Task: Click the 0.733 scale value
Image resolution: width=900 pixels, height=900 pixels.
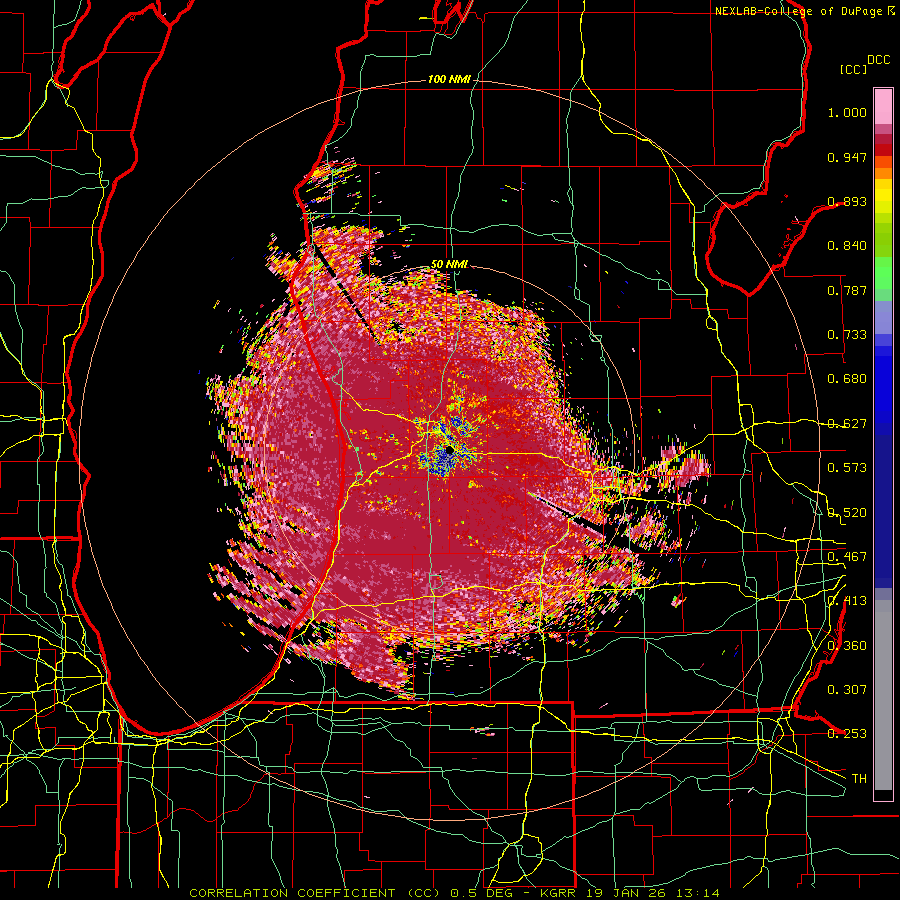Action: 847,335
